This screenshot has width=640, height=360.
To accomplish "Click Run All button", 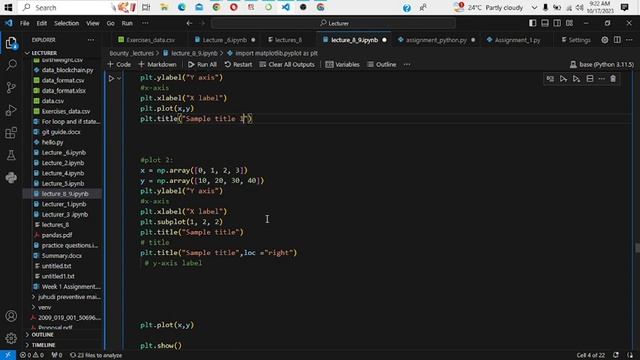I will [x=202, y=64].
